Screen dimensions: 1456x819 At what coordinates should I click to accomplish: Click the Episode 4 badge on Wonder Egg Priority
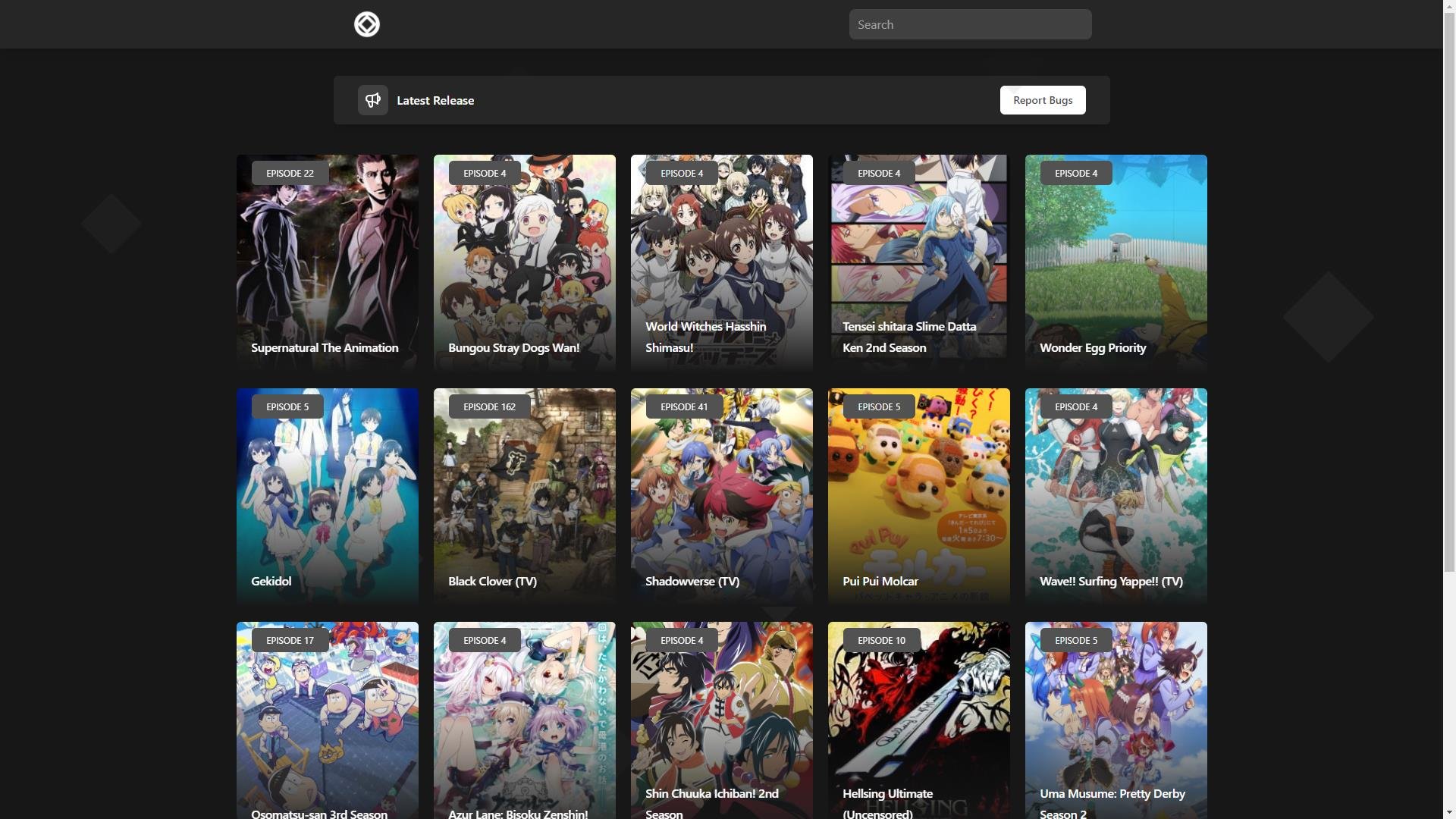(x=1076, y=173)
